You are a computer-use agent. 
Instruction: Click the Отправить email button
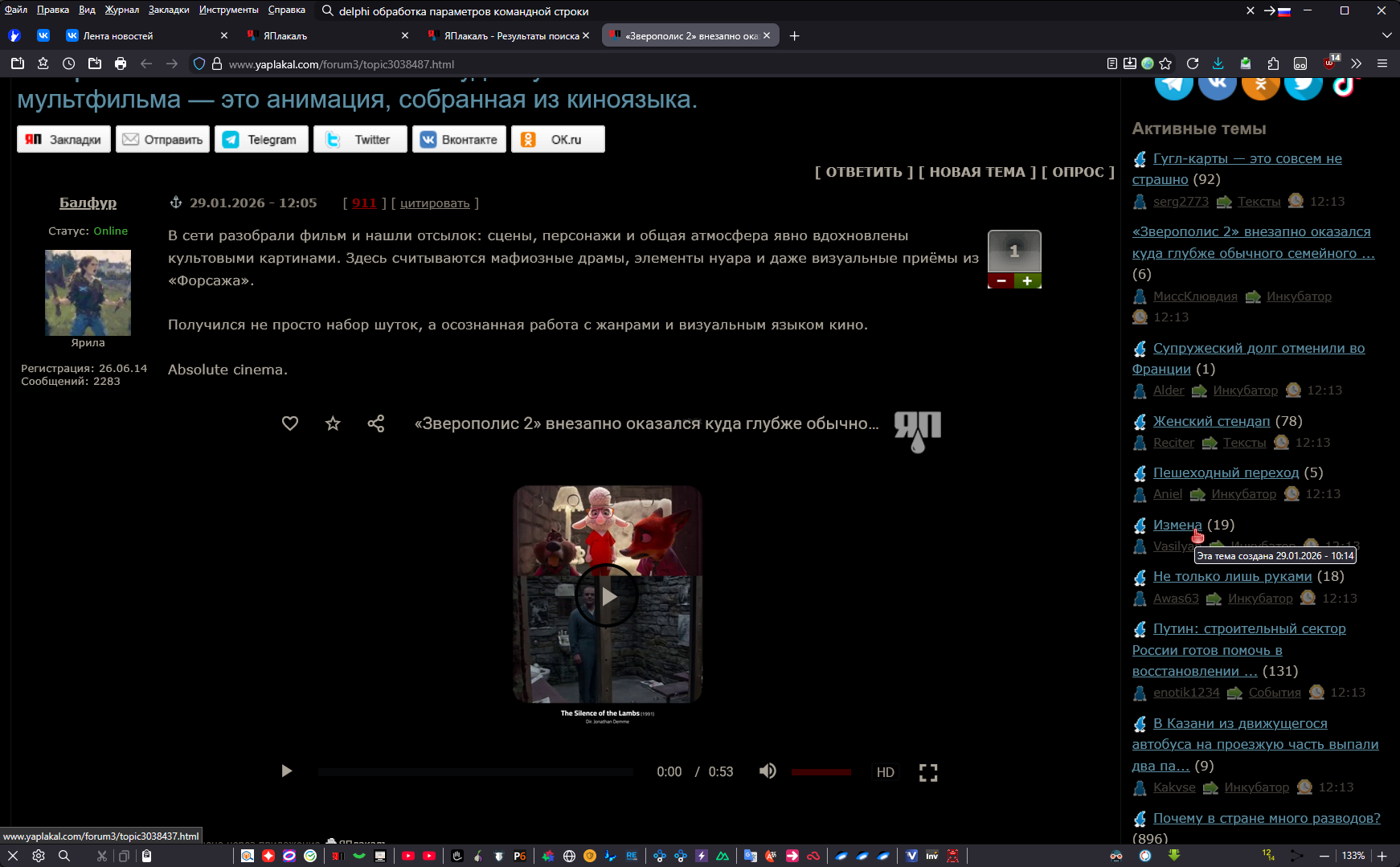[162, 139]
